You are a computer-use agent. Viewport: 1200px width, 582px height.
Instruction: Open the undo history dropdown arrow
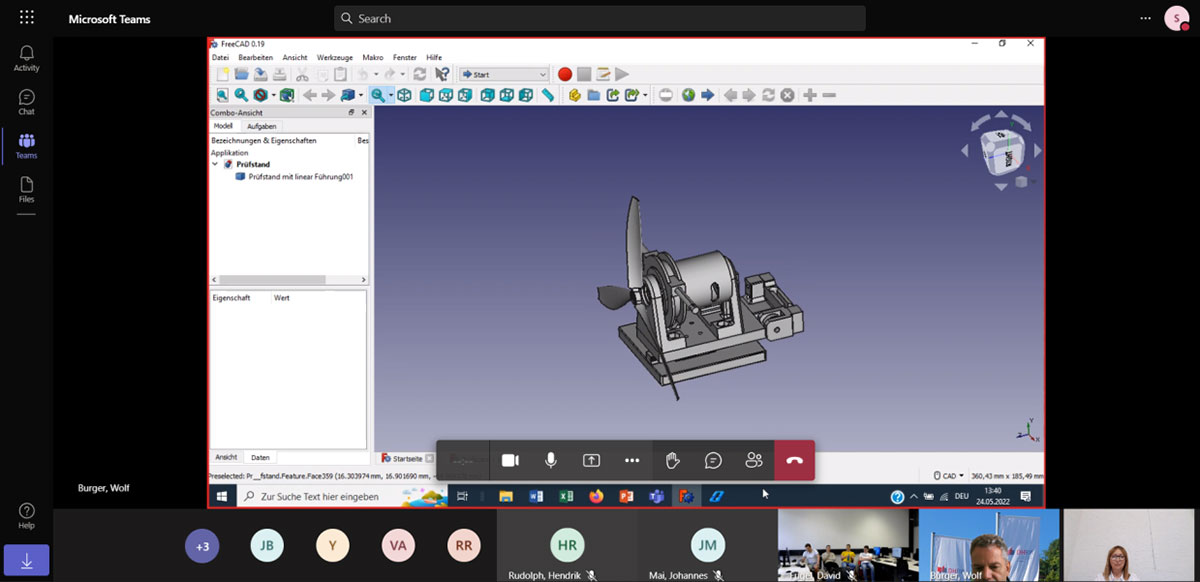pos(375,74)
